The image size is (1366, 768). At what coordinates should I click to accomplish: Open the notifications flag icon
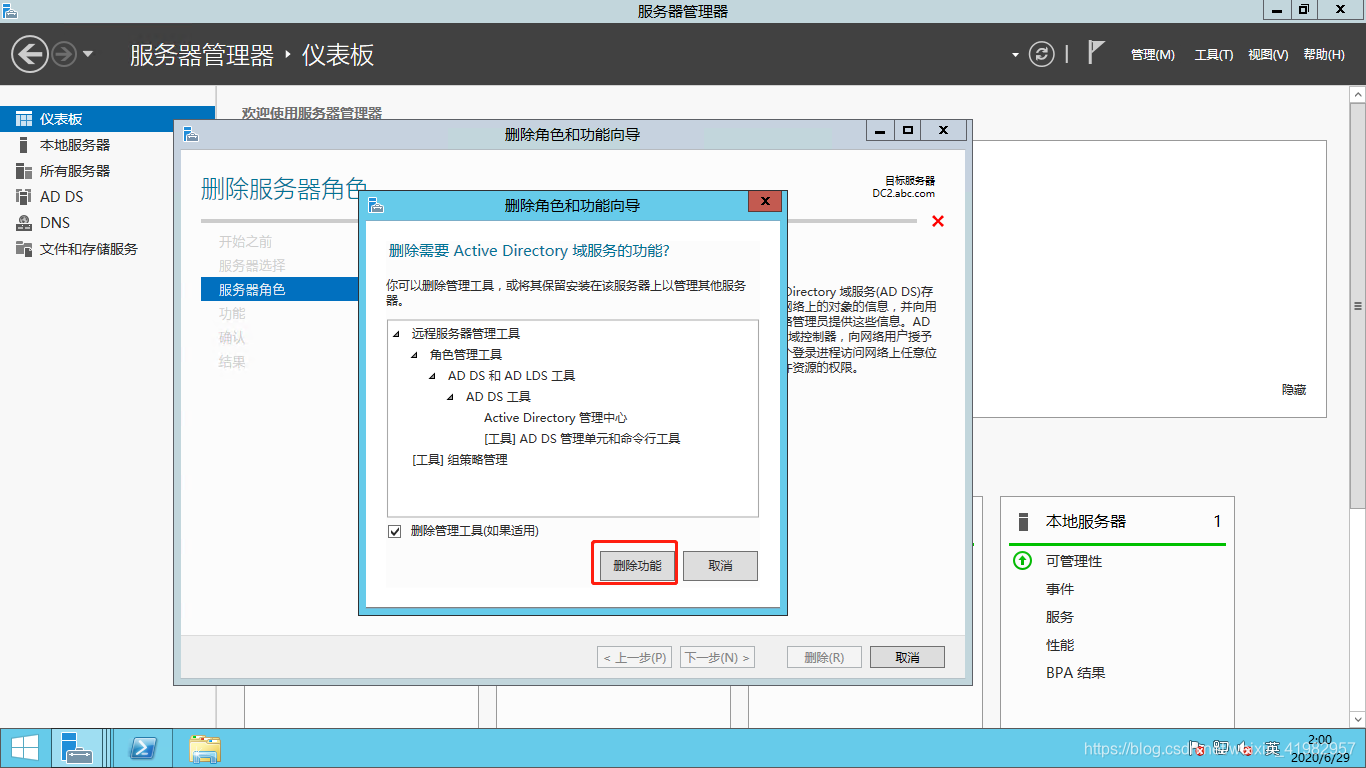(x=1096, y=53)
